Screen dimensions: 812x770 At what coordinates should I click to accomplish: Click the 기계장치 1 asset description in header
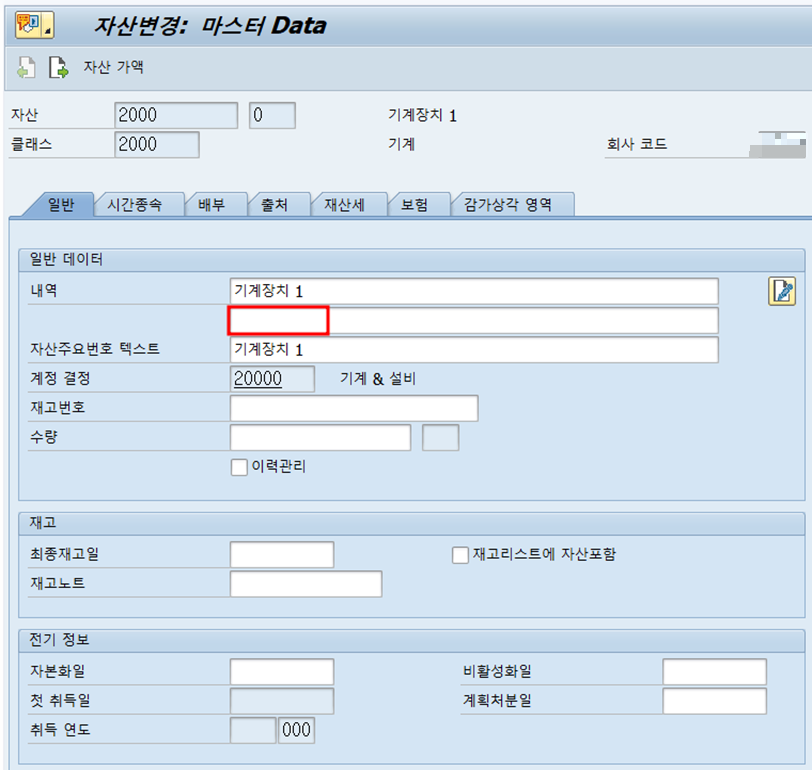pos(423,115)
